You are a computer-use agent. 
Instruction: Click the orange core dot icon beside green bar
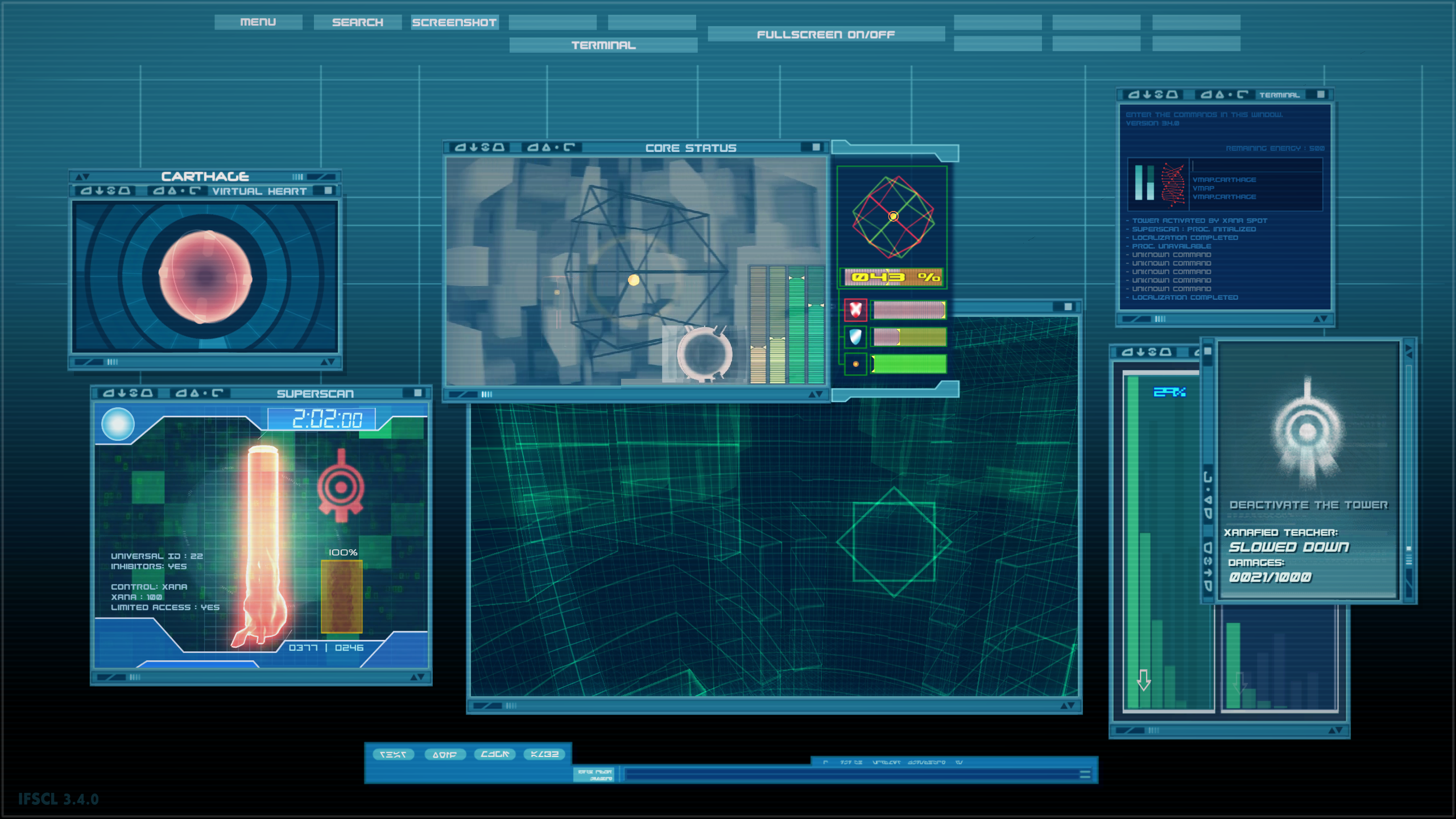click(x=855, y=364)
